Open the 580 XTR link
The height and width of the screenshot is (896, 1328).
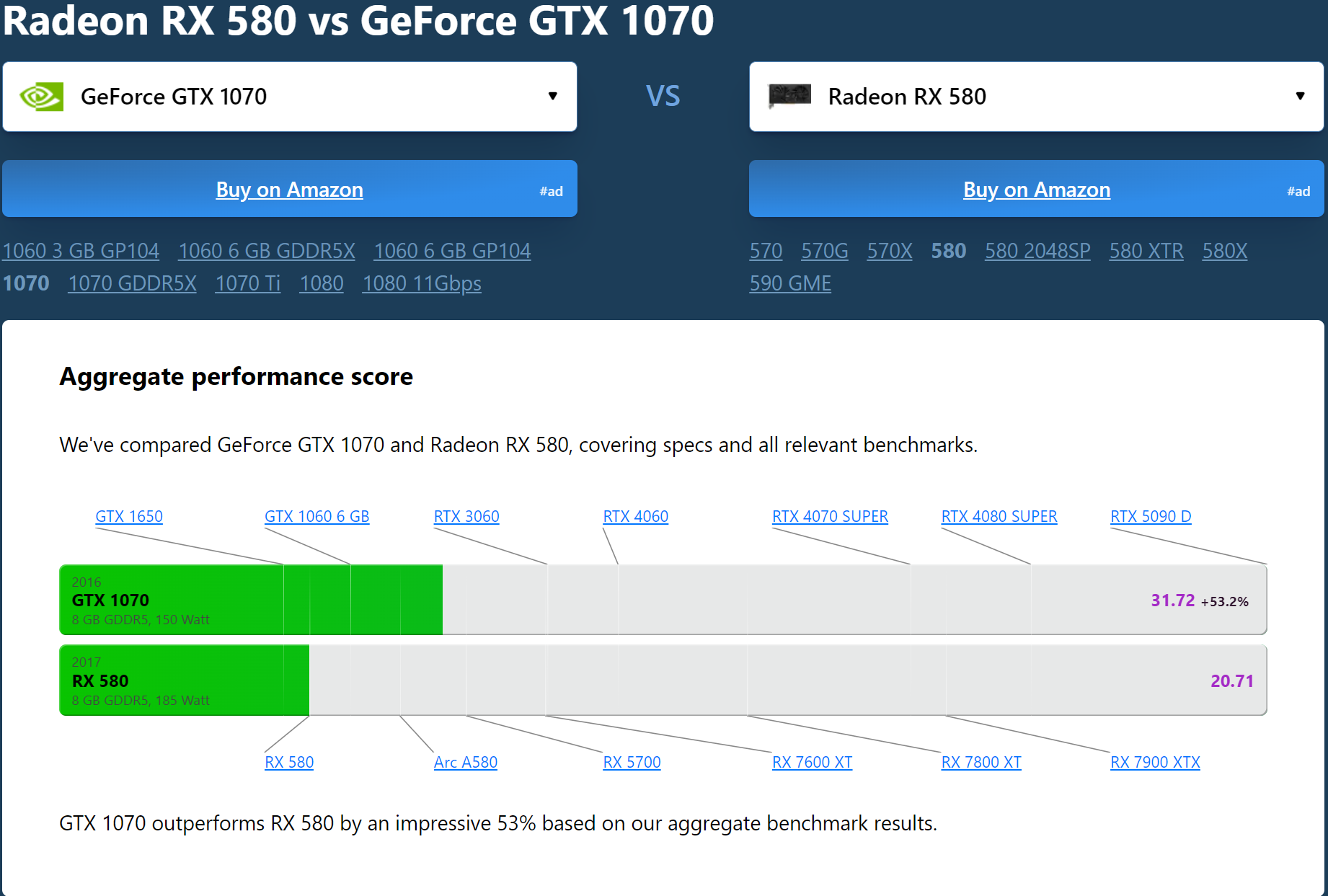(x=1146, y=251)
